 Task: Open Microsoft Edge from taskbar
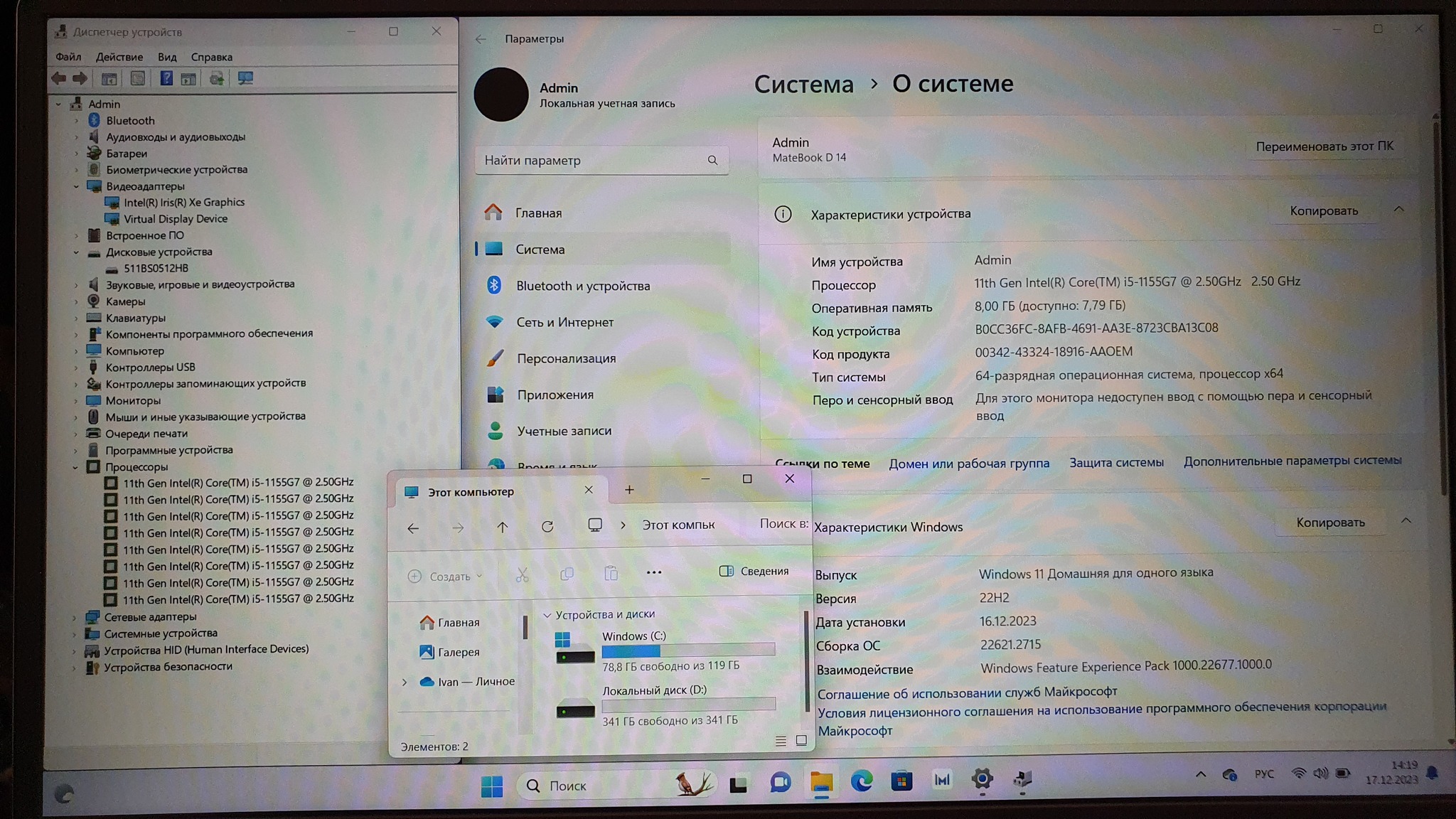tap(862, 782)
